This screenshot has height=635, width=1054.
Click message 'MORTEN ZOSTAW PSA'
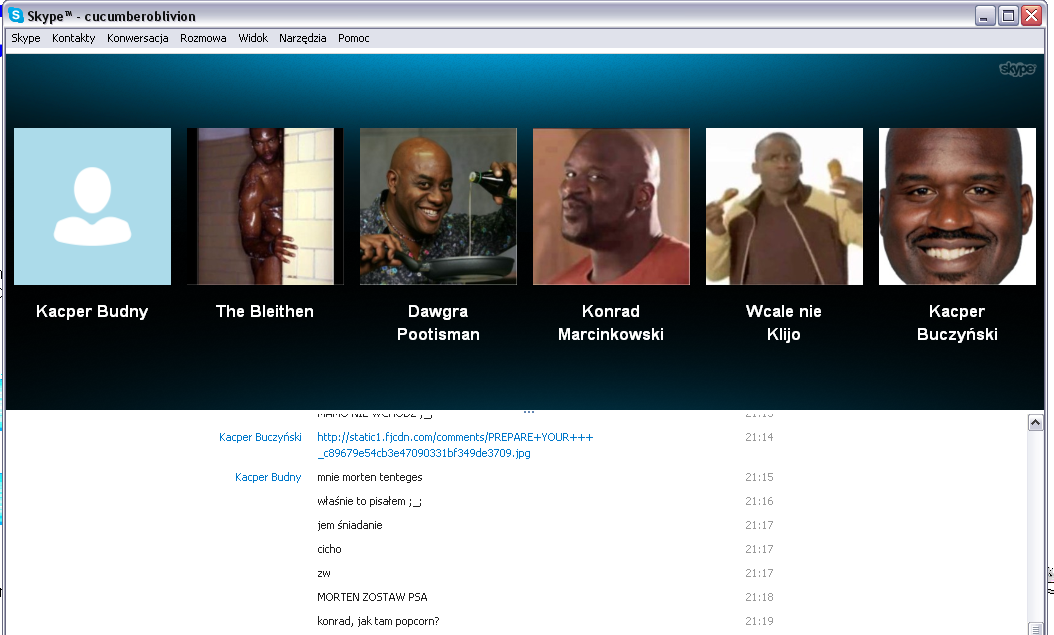(372, 597)
